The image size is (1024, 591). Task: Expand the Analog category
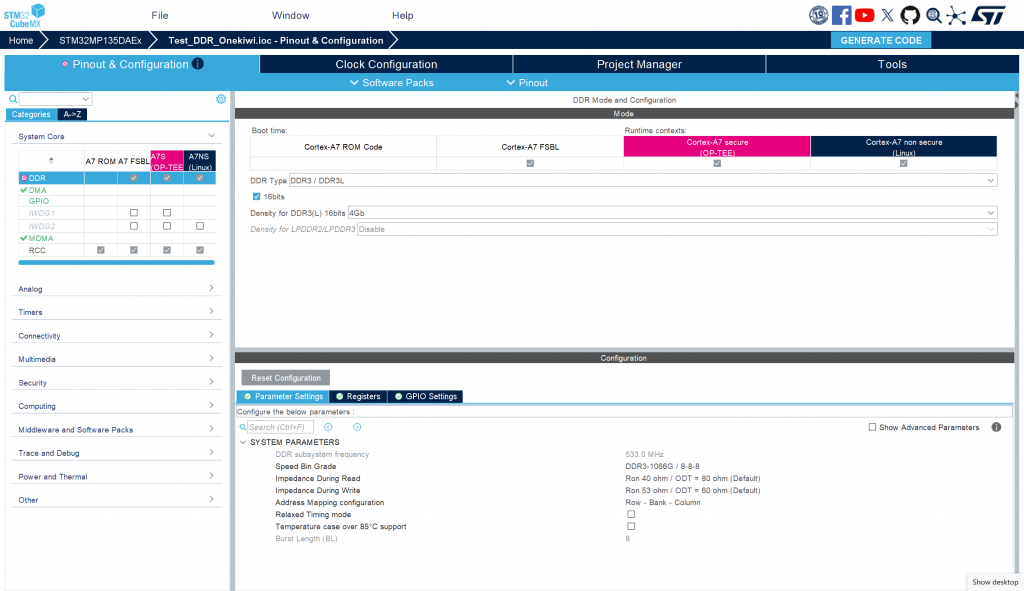tap(116, 289)
